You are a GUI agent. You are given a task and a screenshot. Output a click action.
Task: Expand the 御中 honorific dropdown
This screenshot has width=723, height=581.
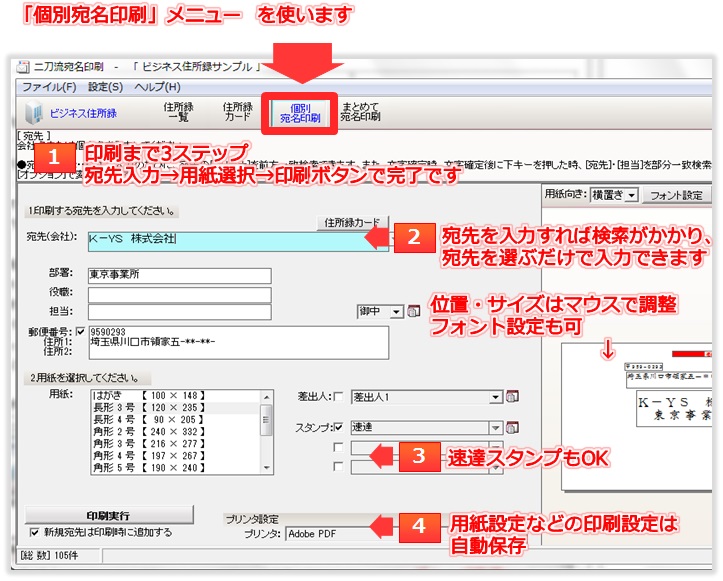pyautogui.click(x=397, y=312)
